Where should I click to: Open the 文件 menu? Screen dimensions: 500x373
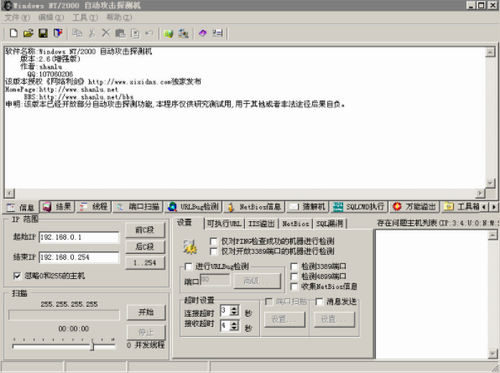pos(17,17)
